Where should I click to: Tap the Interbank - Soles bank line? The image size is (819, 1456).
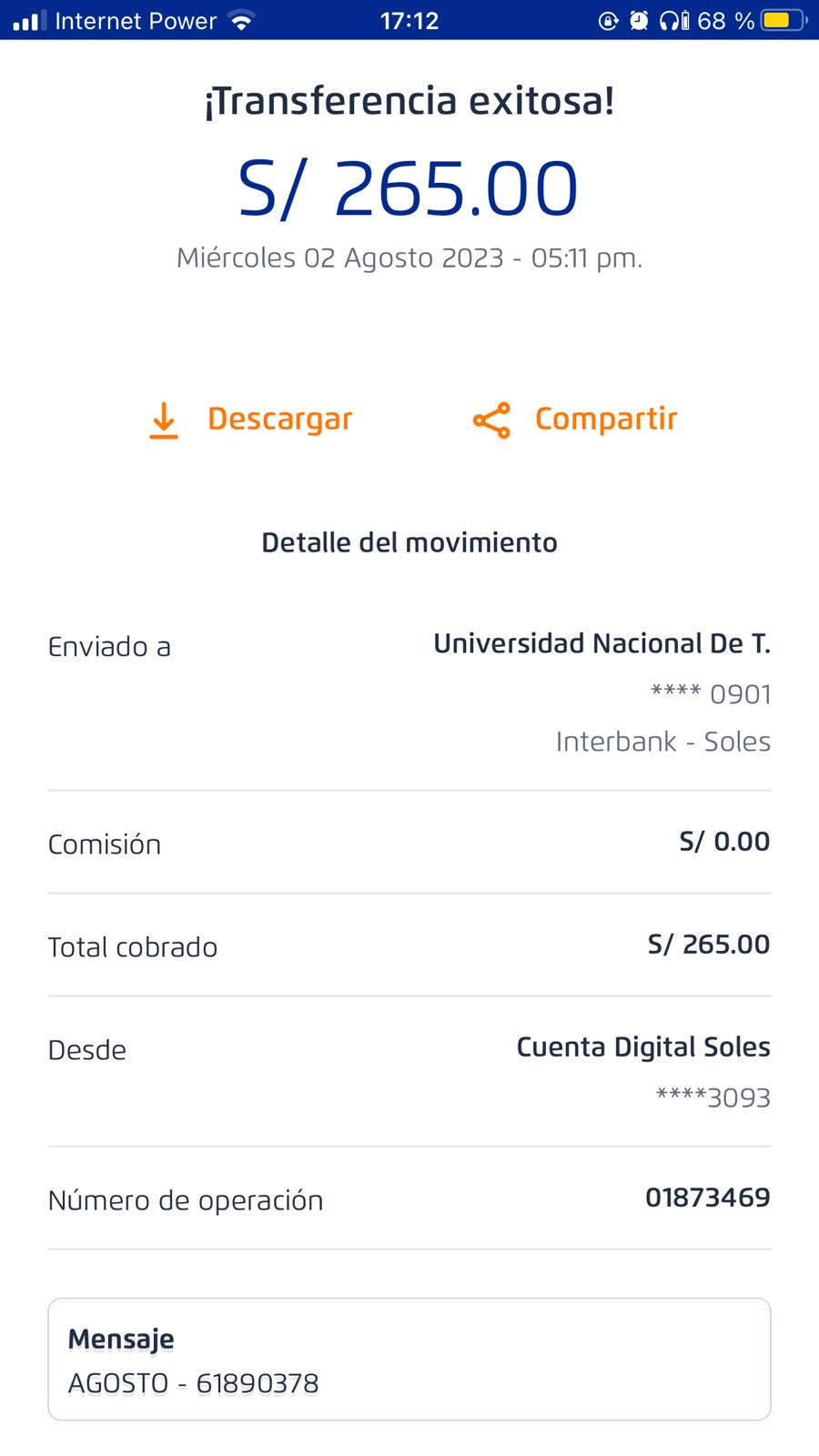coord(662,742)
